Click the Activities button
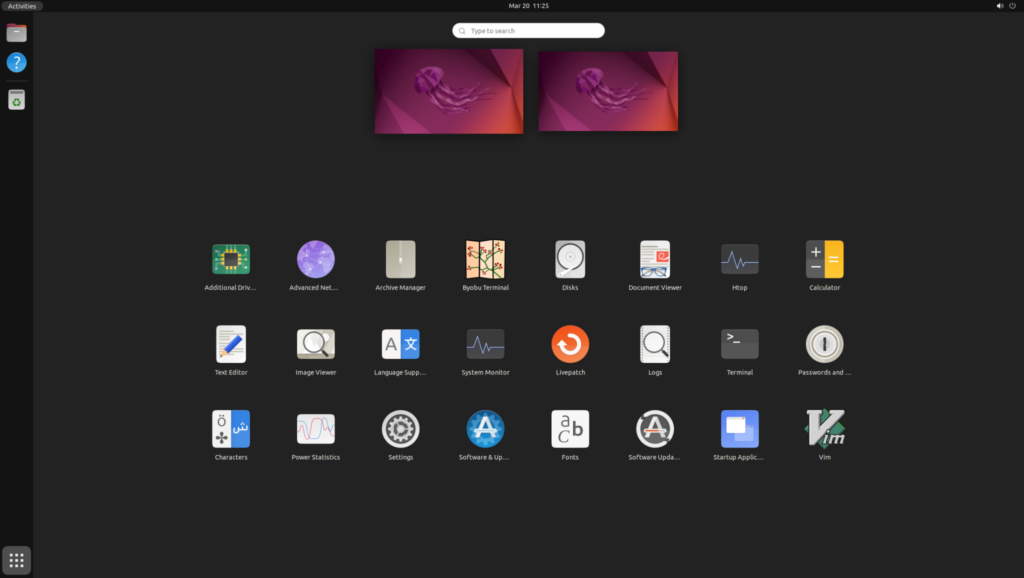 [x=22, y=5]
